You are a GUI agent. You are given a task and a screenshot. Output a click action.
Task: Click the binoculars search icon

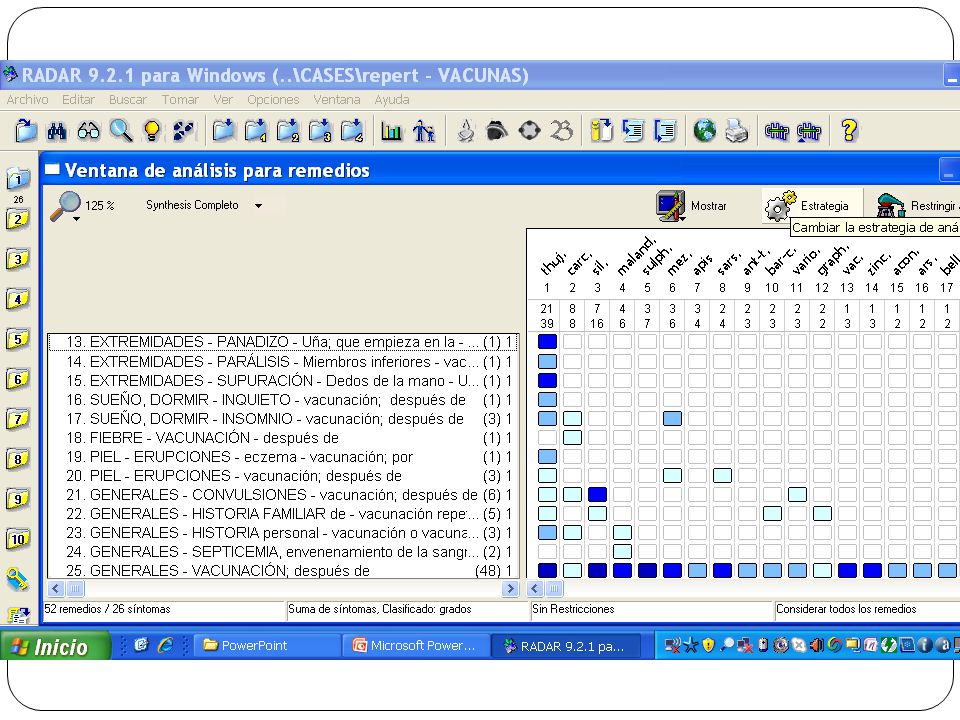(x=57, y=131)
